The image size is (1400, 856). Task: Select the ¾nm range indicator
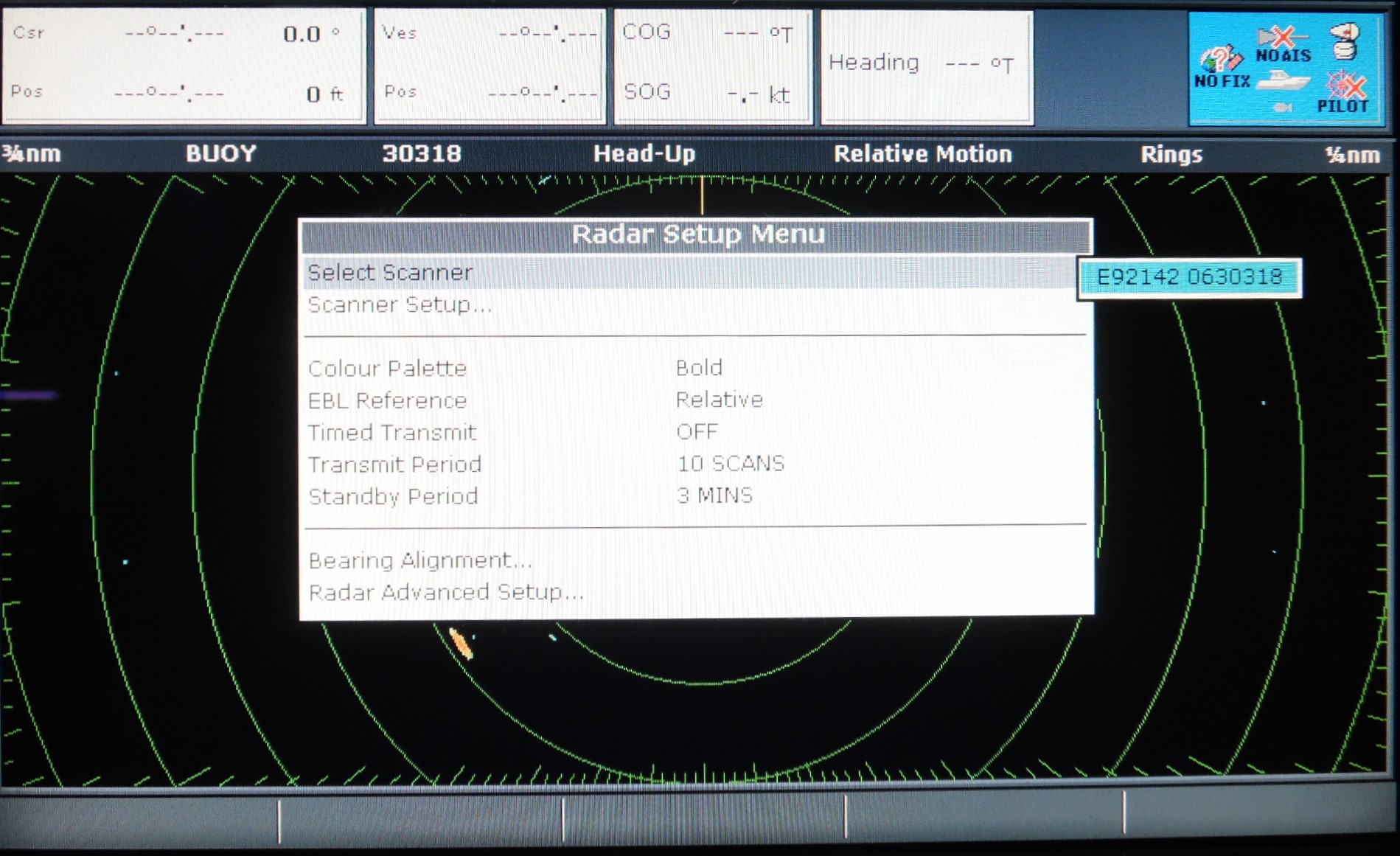[33, 156]
